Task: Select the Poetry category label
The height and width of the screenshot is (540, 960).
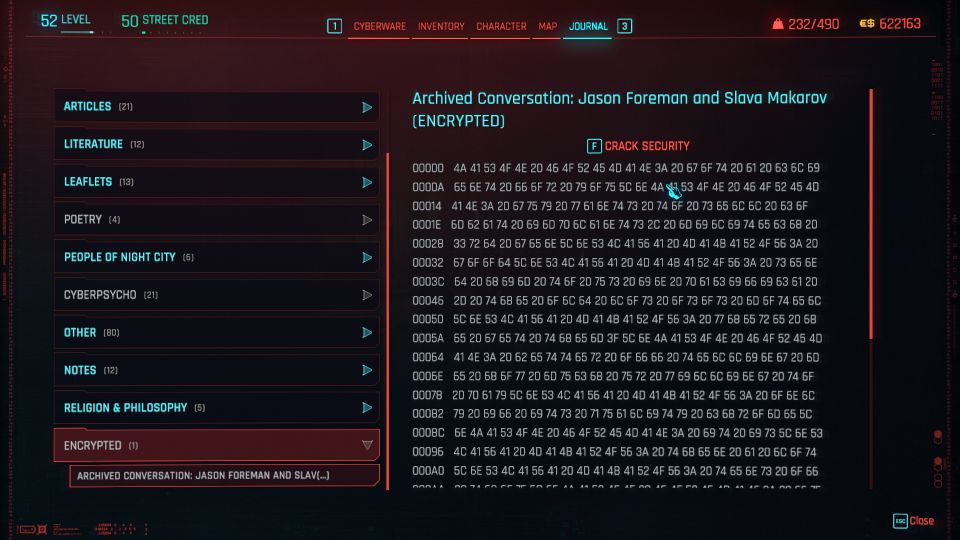Action: point(83,219)
